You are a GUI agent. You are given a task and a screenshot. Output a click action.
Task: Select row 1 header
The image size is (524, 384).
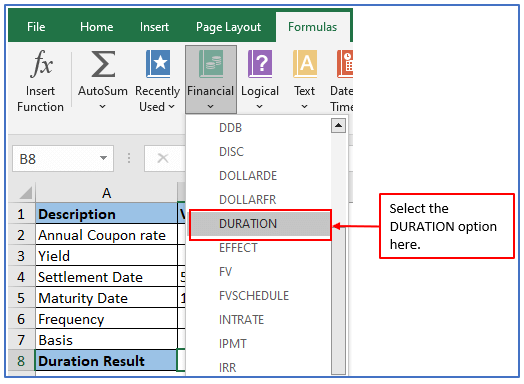pyautogui.click(x=21, y=214)
